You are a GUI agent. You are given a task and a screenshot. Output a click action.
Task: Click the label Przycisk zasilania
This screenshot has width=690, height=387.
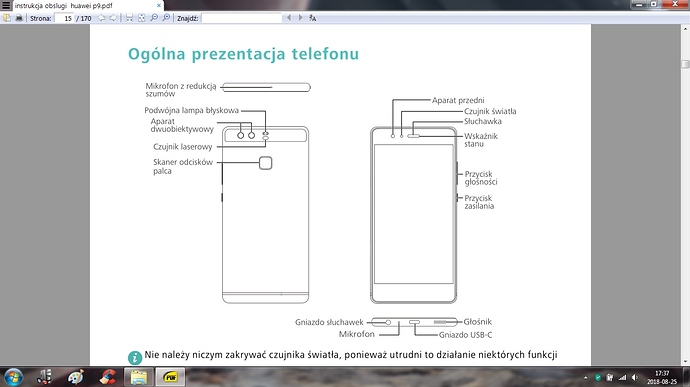479,202
